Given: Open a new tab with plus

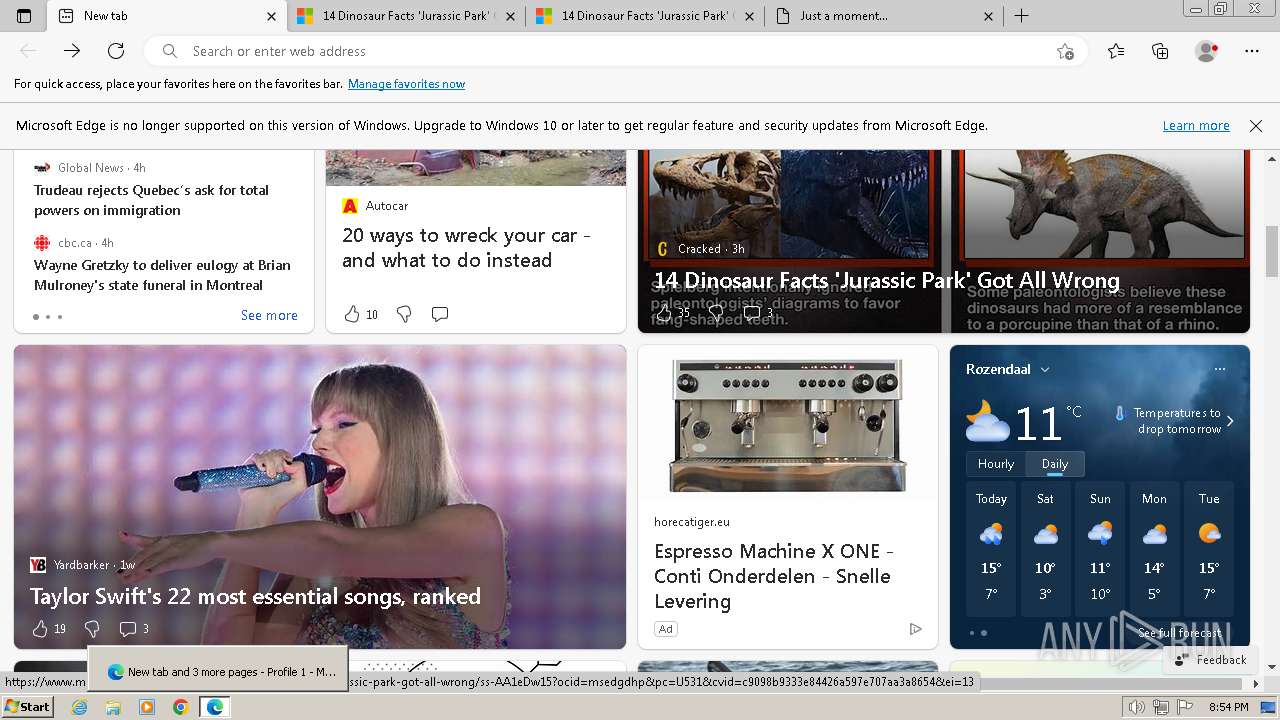Looking at the screenshot, I should click(x=1021, y=16).
